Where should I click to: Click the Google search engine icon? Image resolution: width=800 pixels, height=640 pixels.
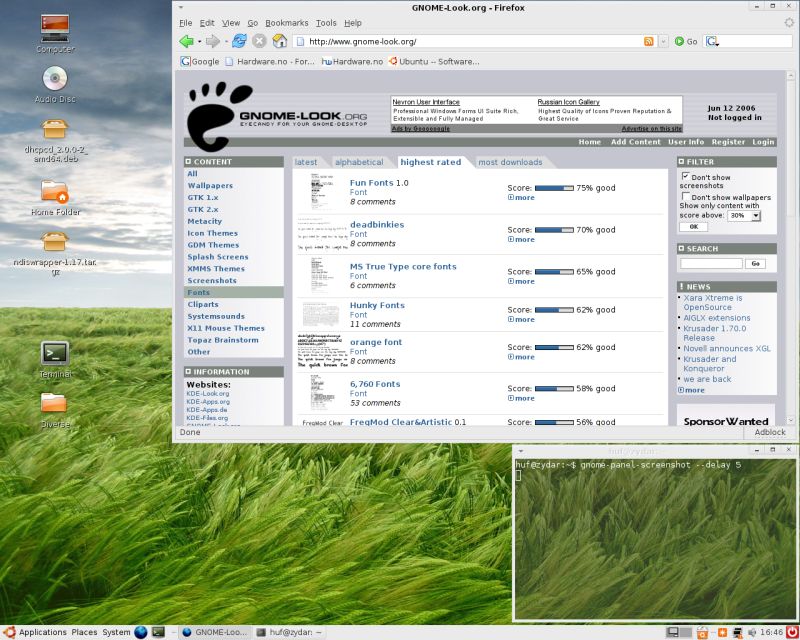(712, 41)
